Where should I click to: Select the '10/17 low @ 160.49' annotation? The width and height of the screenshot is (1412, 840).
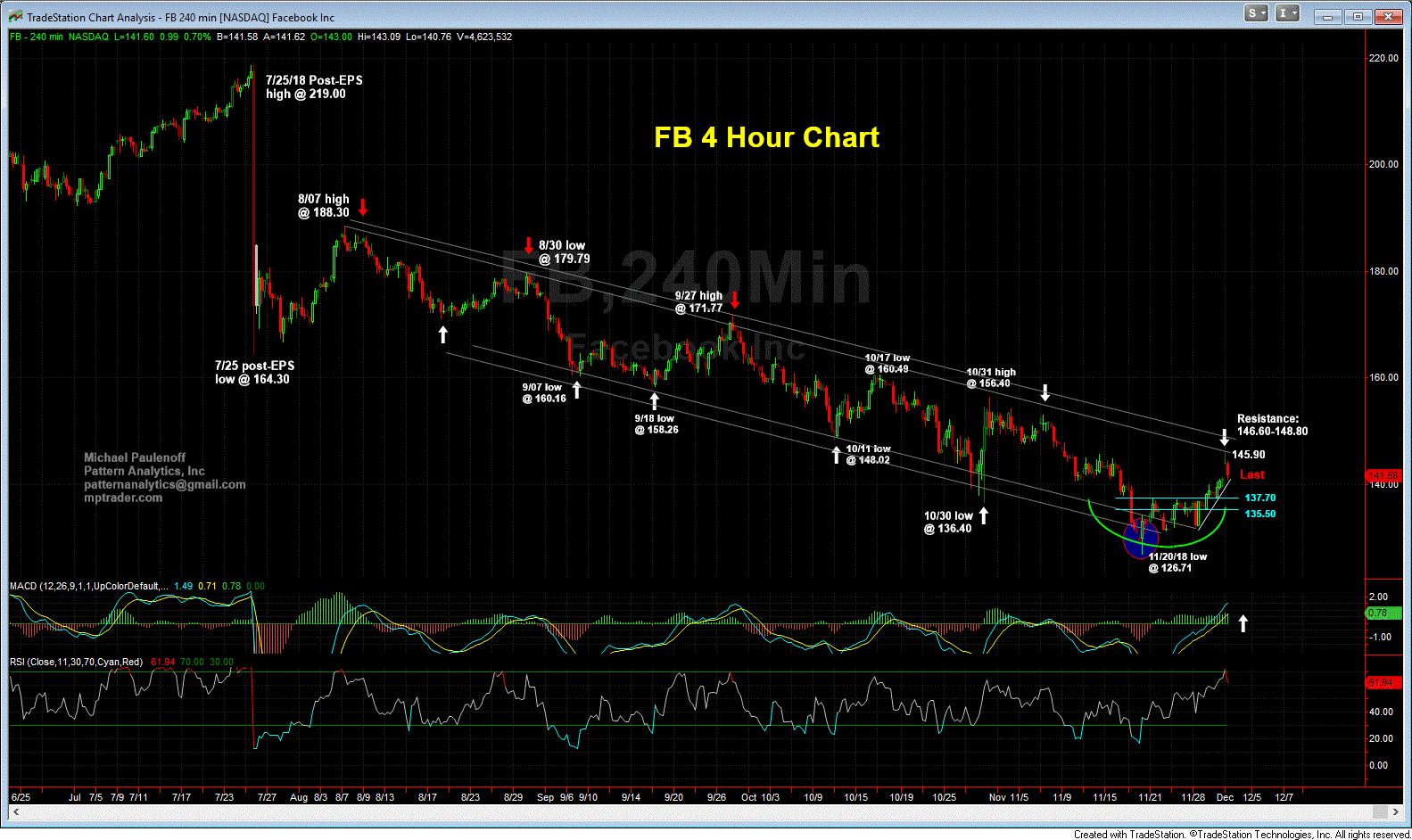pos(887,363)
